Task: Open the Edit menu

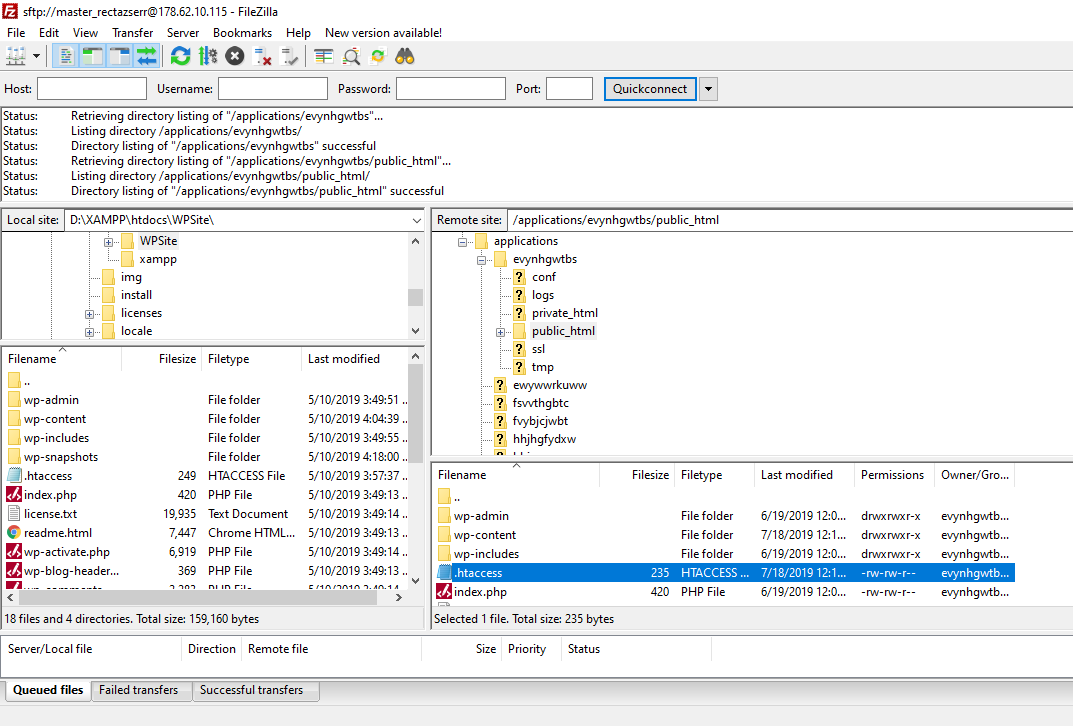Action: 49,33
